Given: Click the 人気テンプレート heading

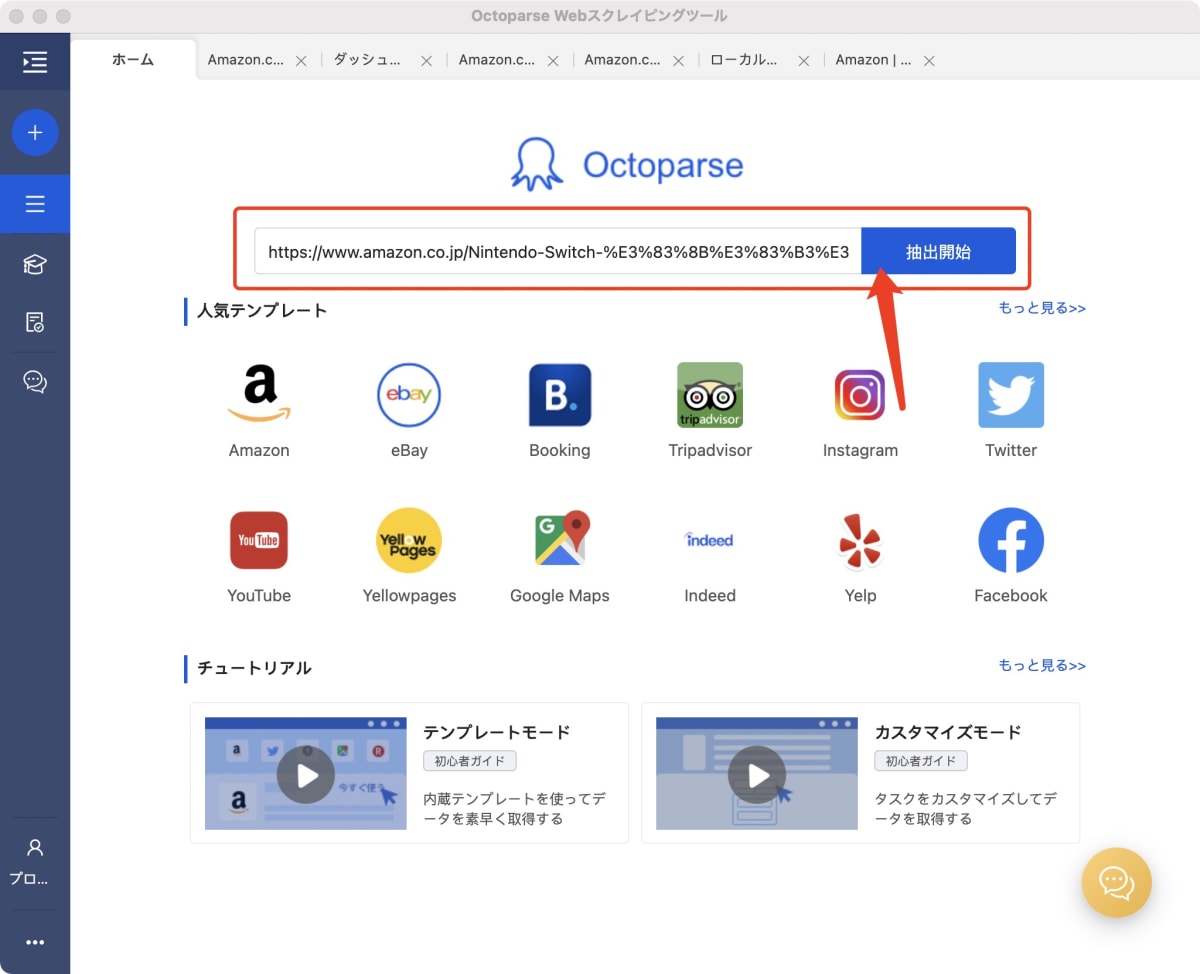Looking at the screenshot, I should coord(262,311).
